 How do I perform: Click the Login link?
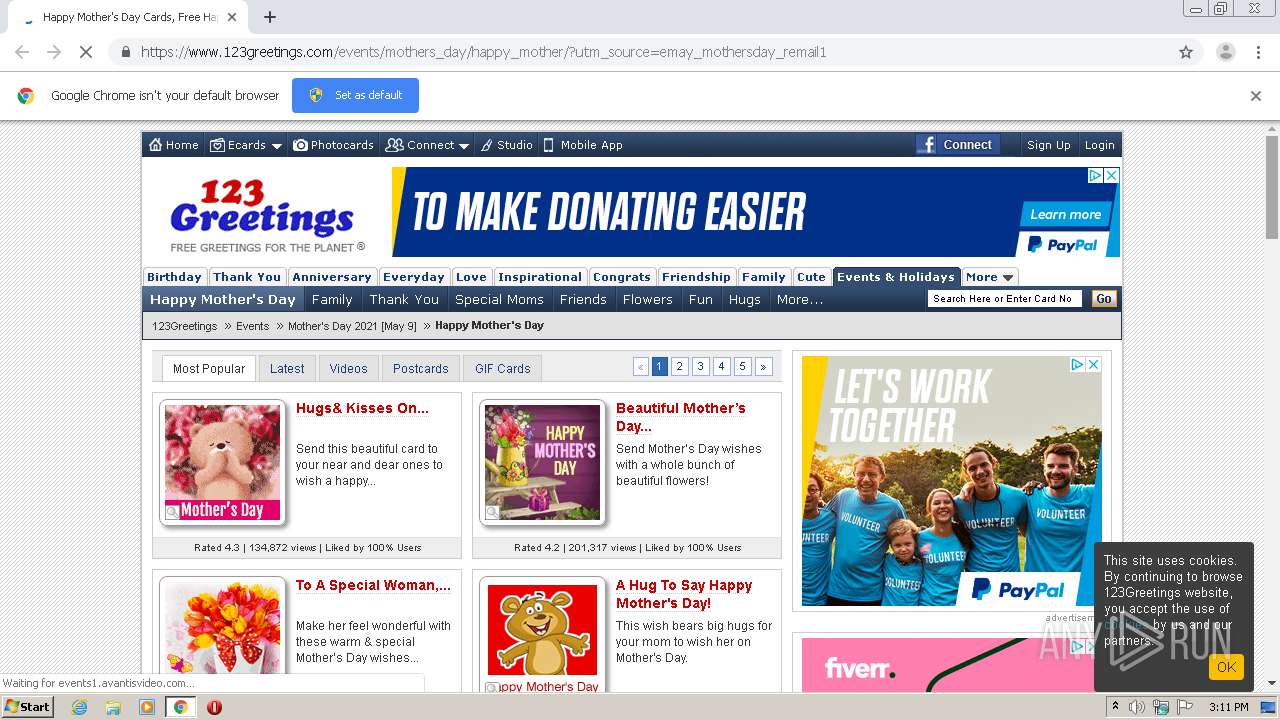1099,145
